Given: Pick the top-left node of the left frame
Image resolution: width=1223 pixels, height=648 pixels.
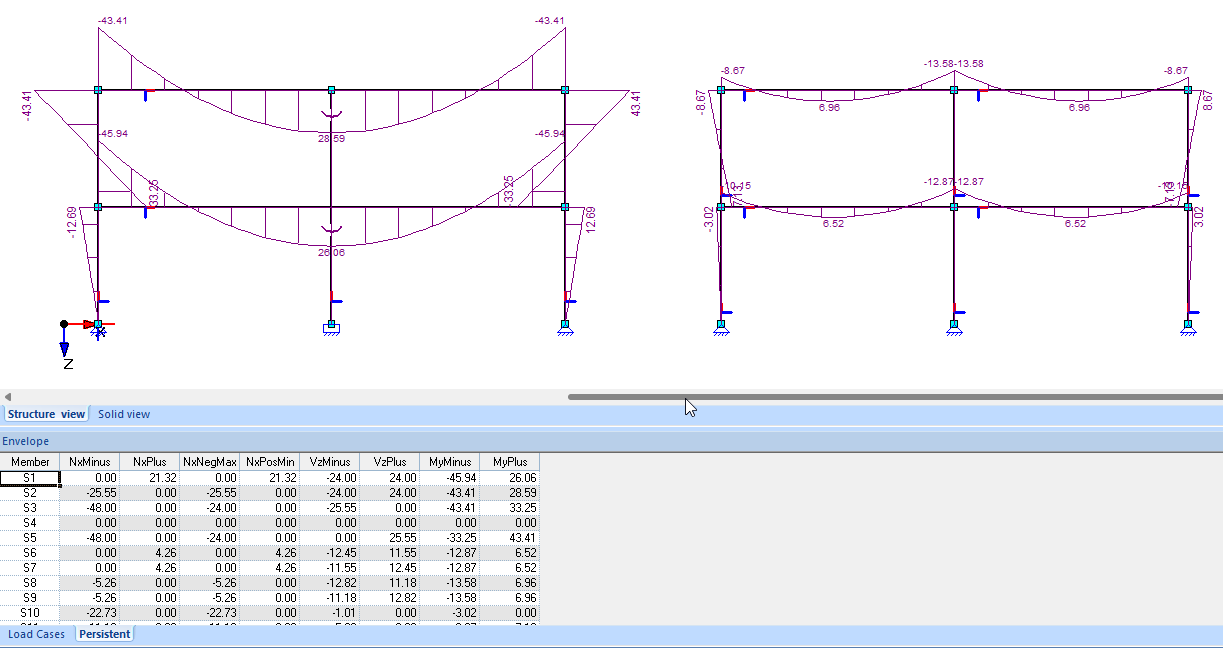Looking at the screenshot, I should [98, 90].
